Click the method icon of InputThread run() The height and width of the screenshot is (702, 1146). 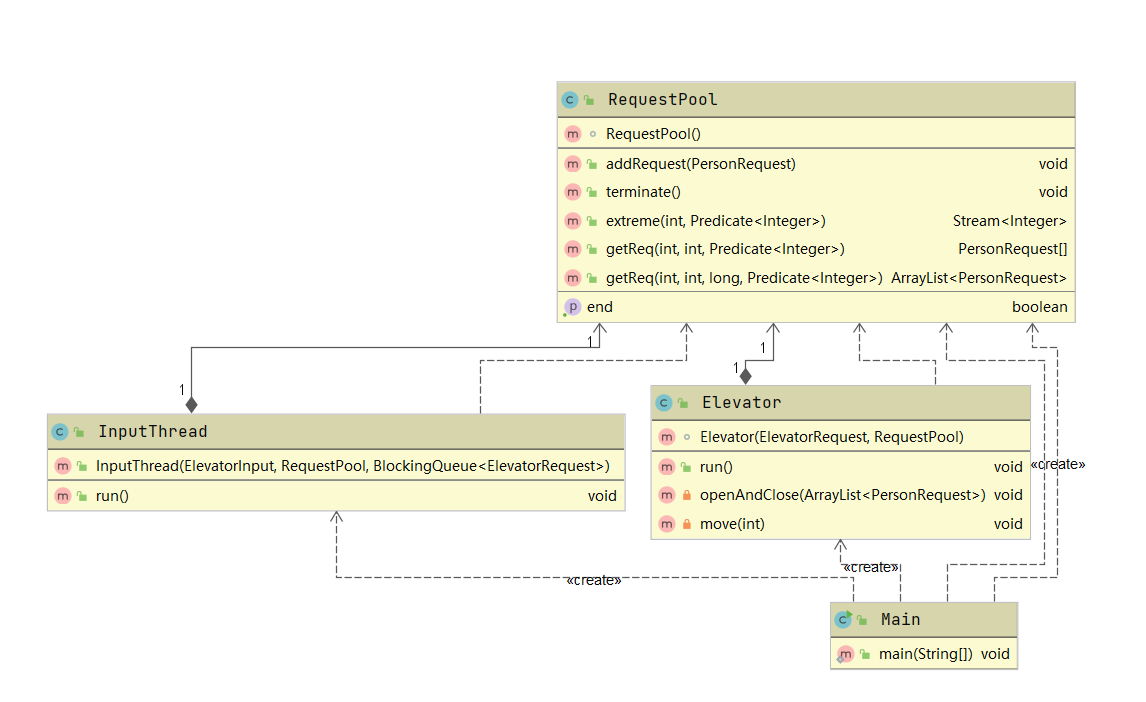coord(63,496)
